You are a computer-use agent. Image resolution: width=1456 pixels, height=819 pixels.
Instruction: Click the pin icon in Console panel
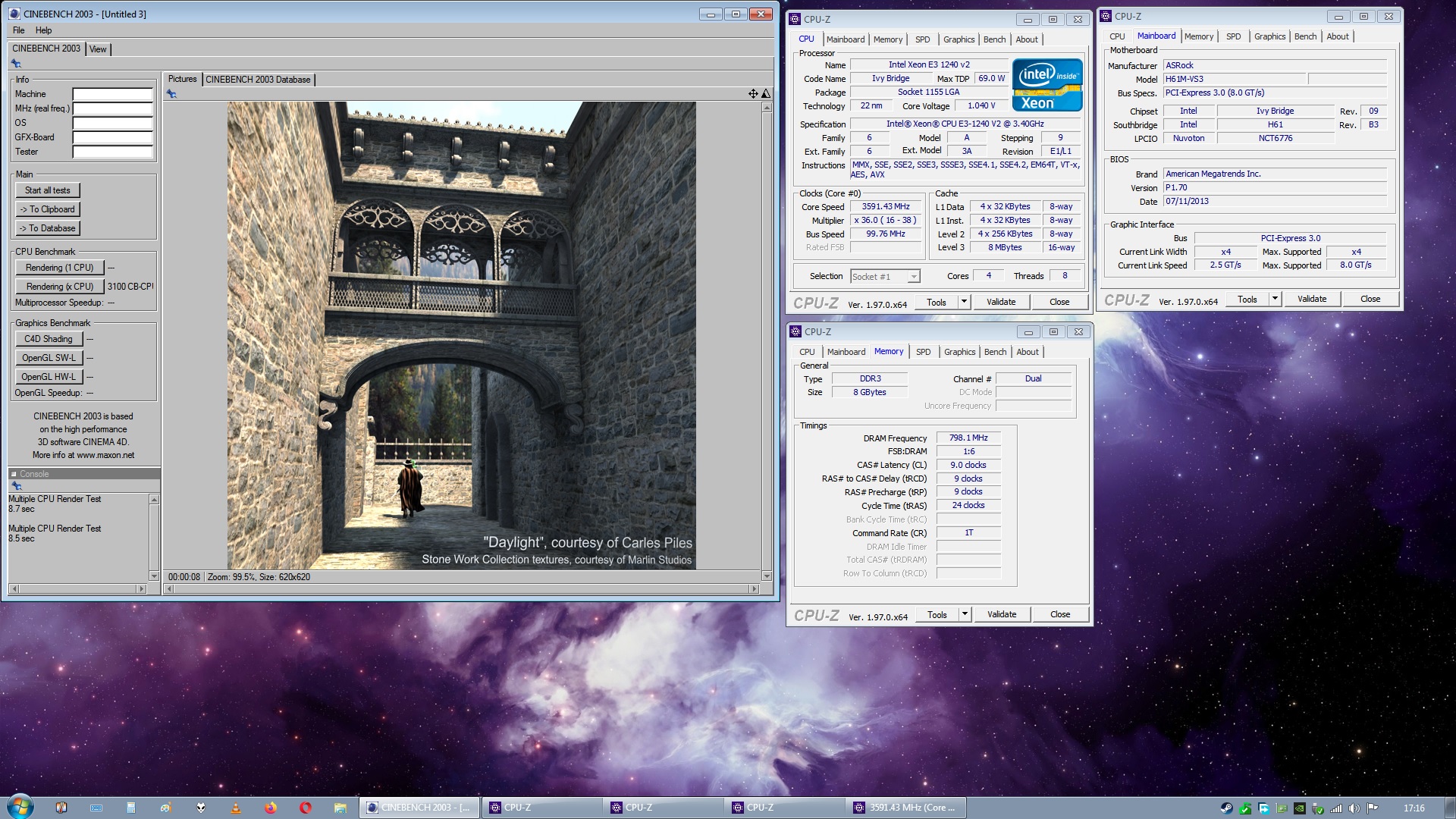(x=16, y=486)
